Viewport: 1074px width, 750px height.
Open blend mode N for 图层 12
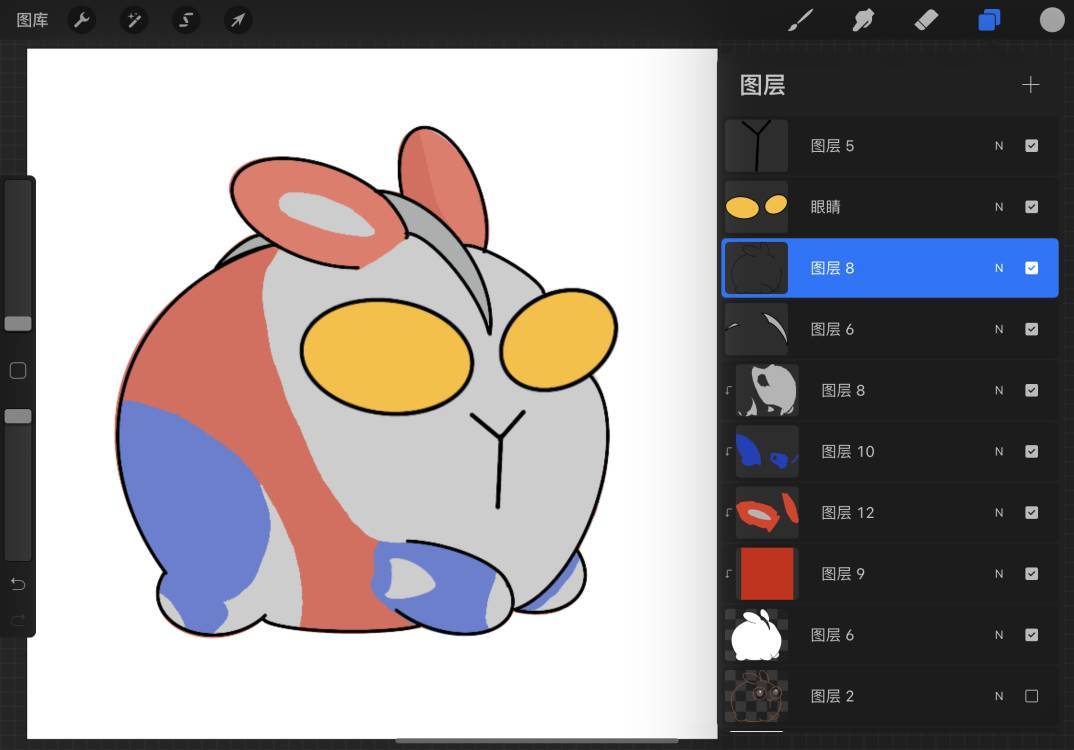999,512
